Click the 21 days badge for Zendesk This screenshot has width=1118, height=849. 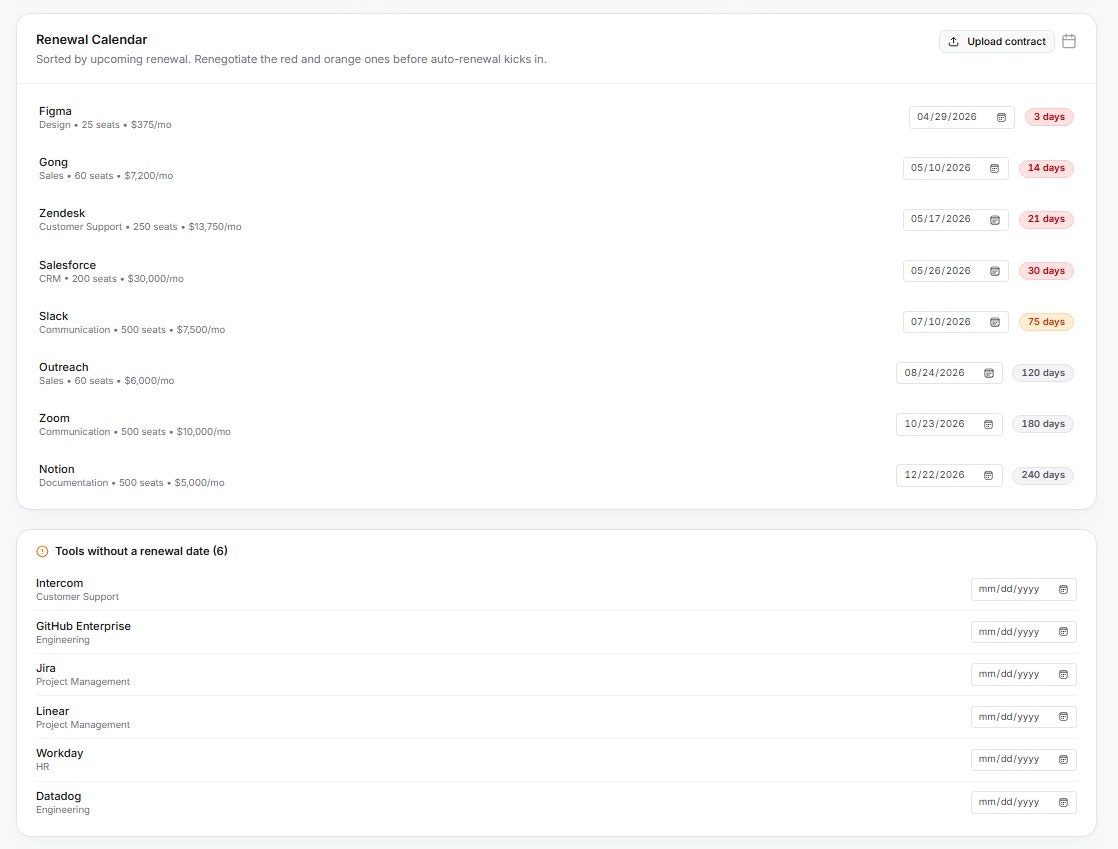coord(1046,220)
